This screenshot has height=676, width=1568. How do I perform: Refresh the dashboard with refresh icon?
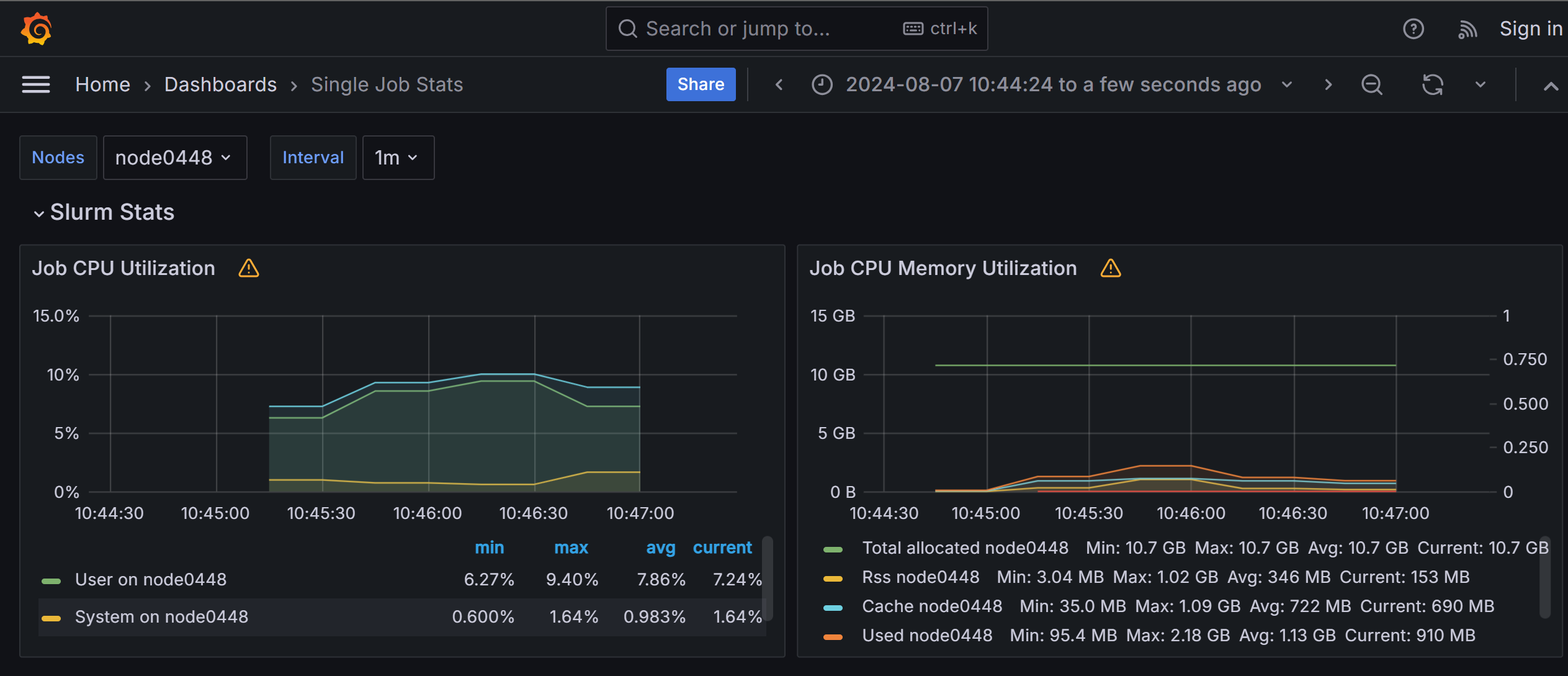pos(1432,84)
